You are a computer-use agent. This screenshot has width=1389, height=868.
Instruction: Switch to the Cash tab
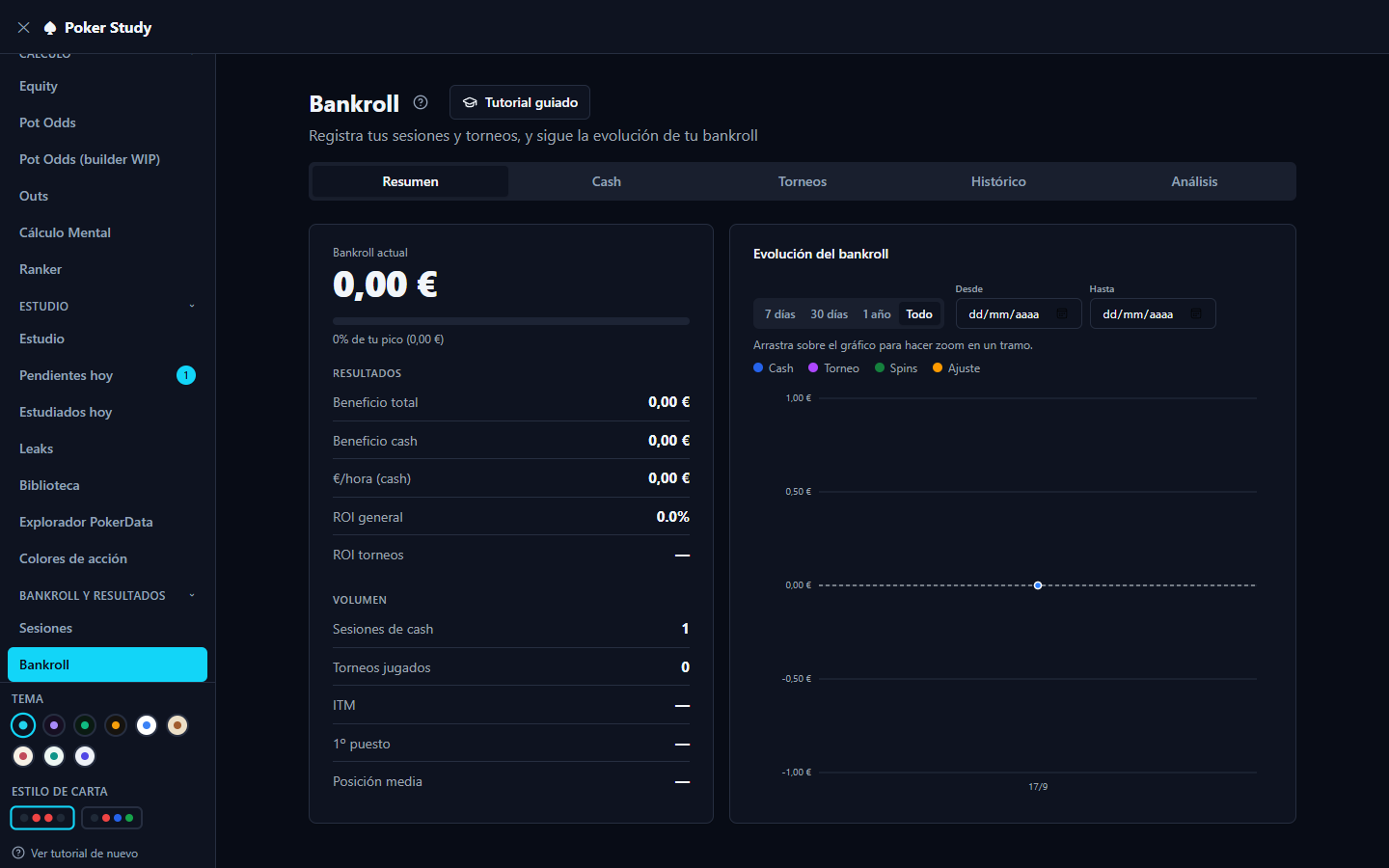[x=607, y=181]
